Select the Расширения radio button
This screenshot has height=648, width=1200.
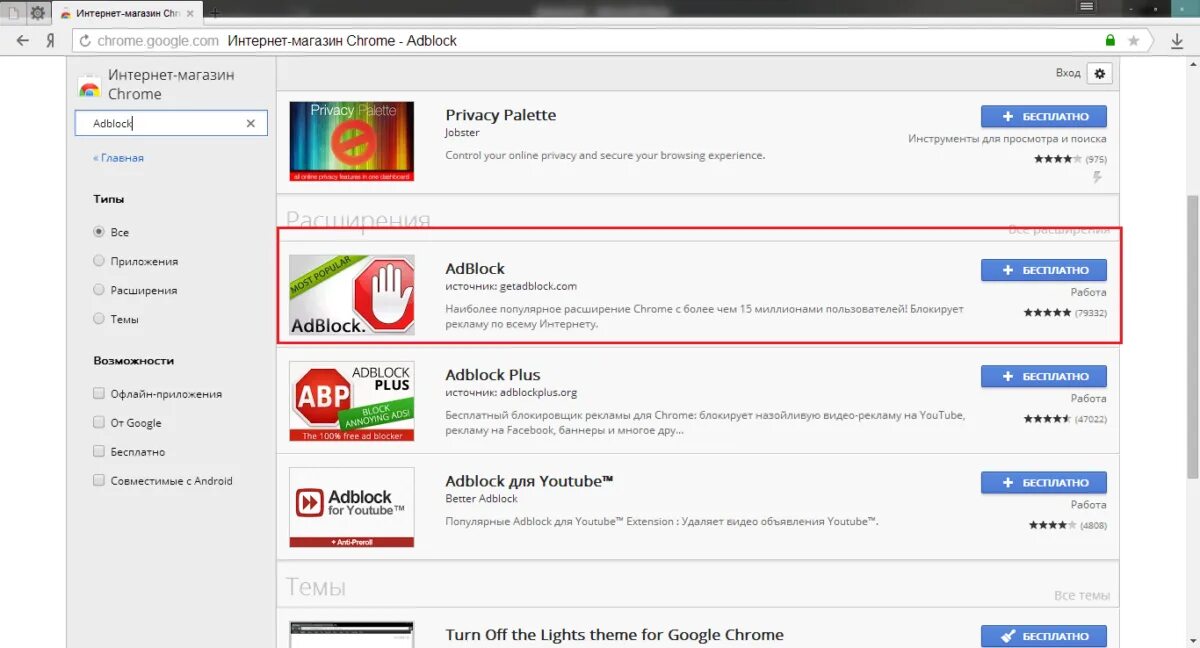coord(99,290)
